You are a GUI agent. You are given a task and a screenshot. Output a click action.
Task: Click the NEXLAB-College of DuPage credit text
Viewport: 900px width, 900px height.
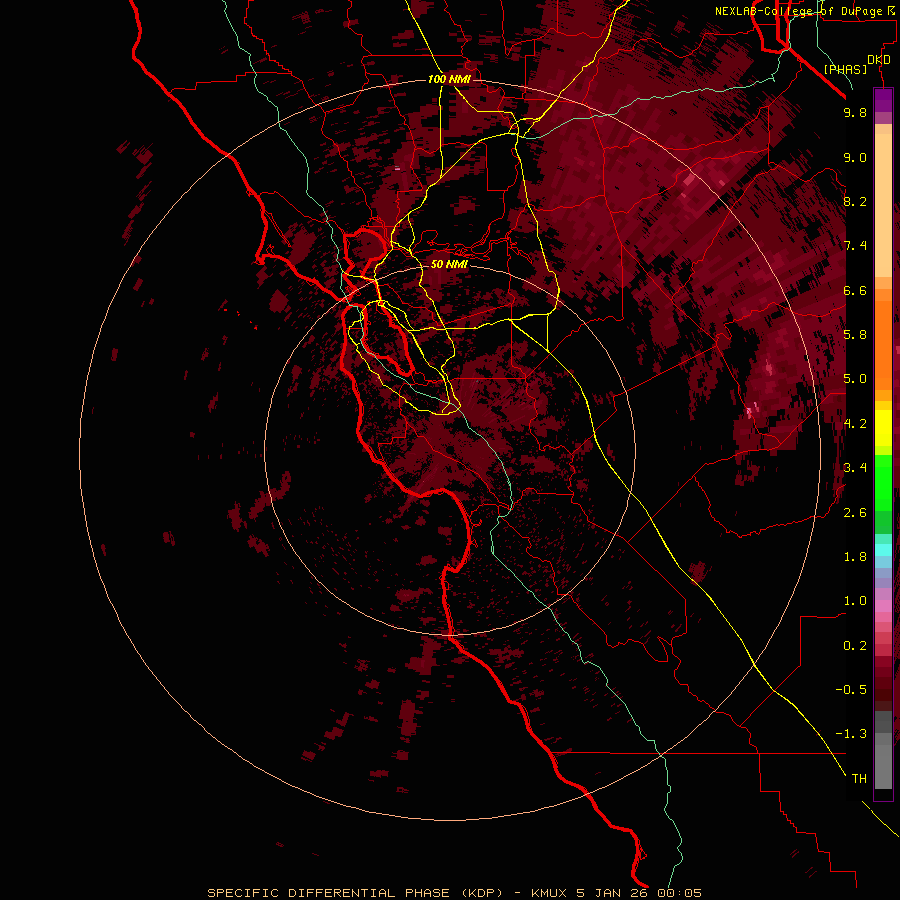[798, 11]
